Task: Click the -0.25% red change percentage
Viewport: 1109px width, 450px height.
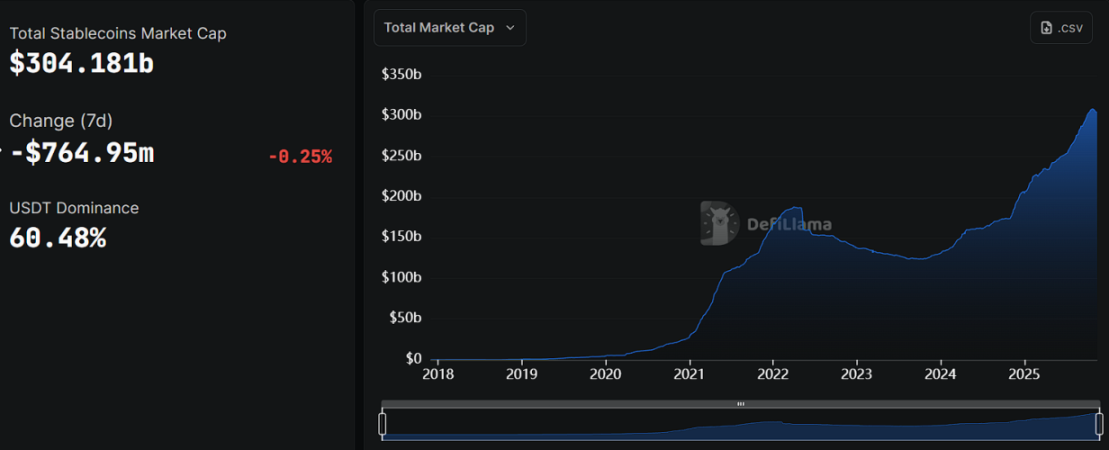Action: (x=300, y=156)
